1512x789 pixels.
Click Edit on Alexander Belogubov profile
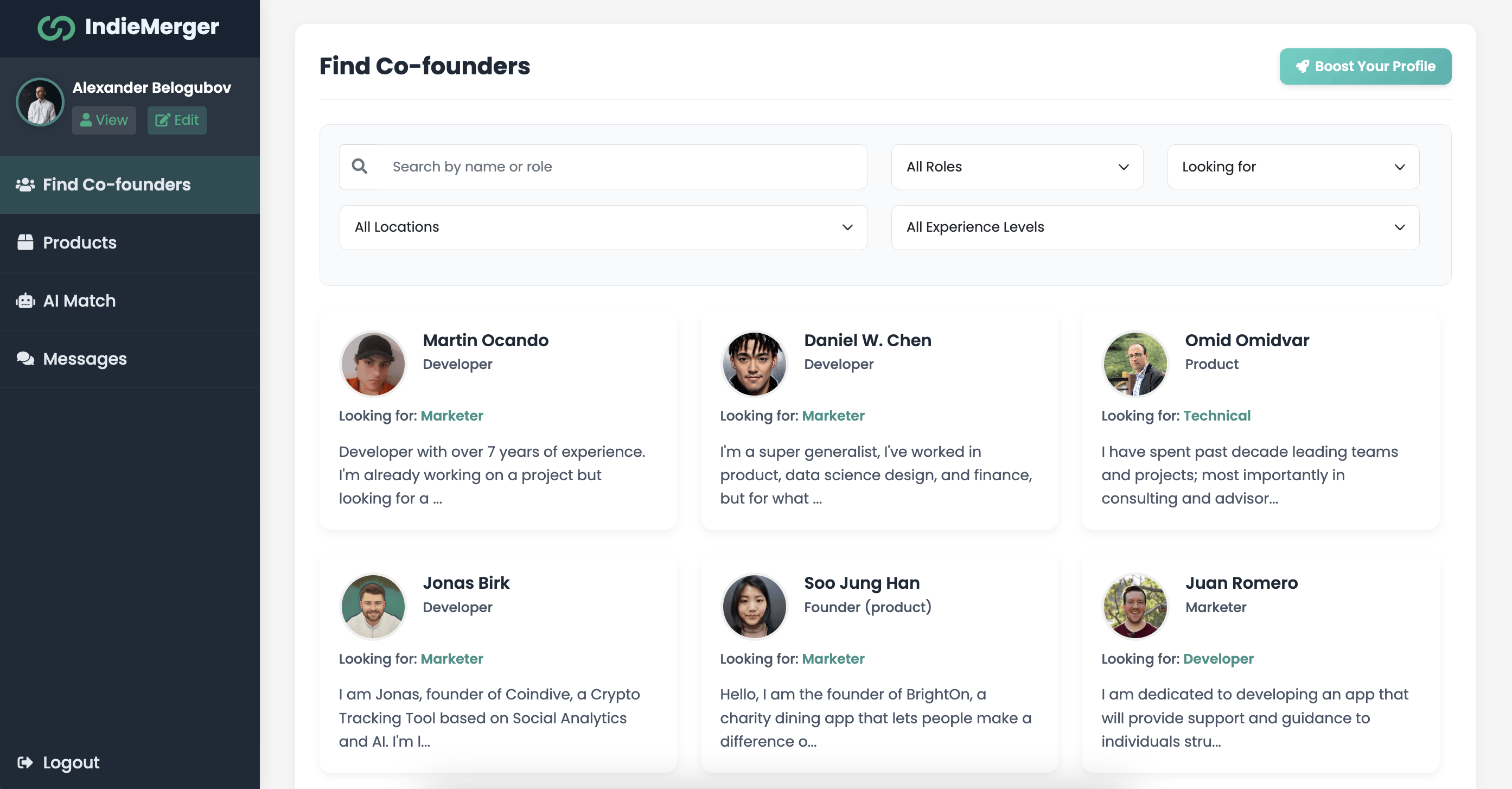[x=177, y=120]
